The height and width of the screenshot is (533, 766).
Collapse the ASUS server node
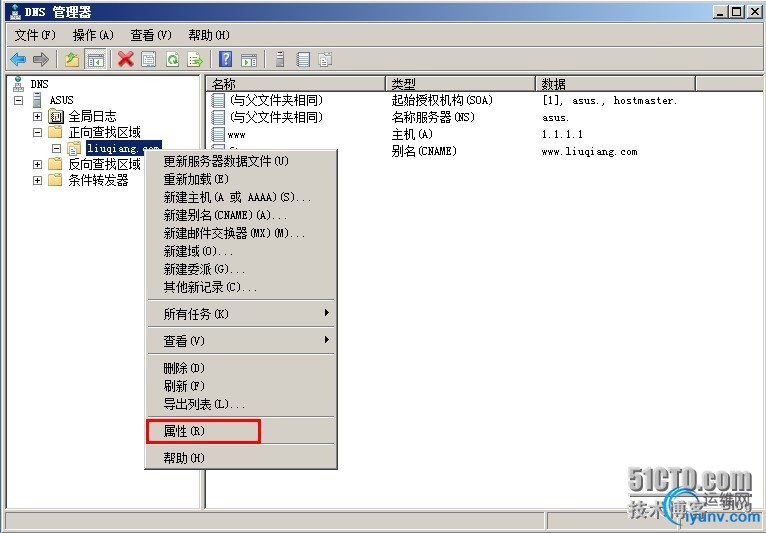tap(19, 101)
